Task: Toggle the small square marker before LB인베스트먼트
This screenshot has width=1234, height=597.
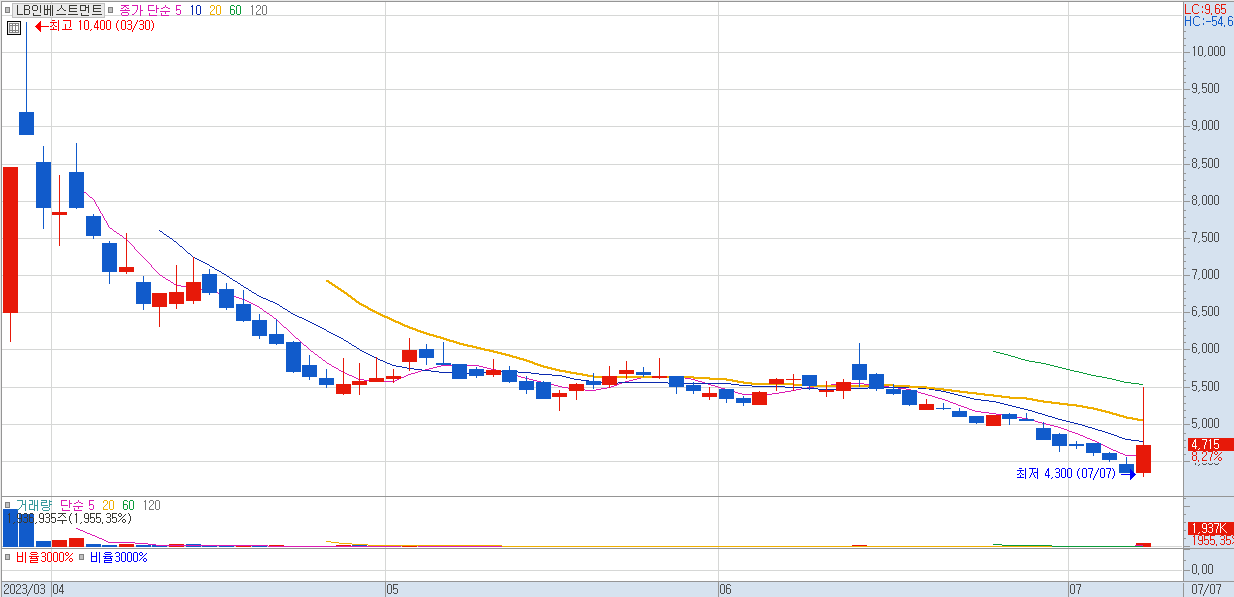Action: [8, 9]
